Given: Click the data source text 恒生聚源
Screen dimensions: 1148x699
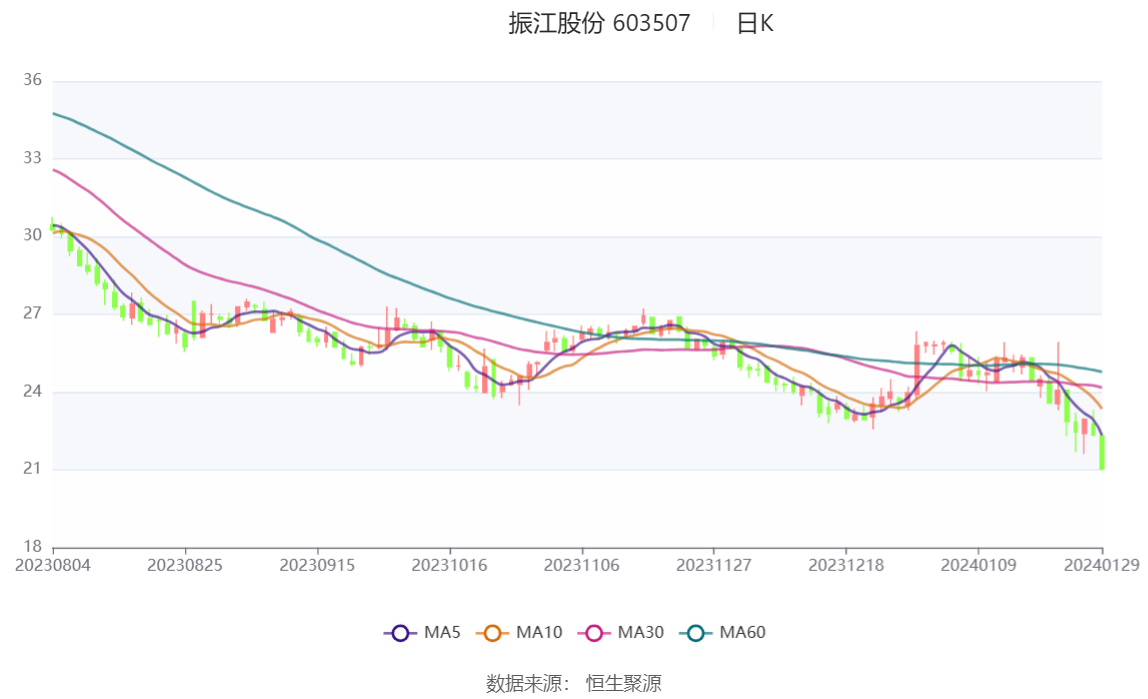Looking at the screenshot, I should coord(624,684).
